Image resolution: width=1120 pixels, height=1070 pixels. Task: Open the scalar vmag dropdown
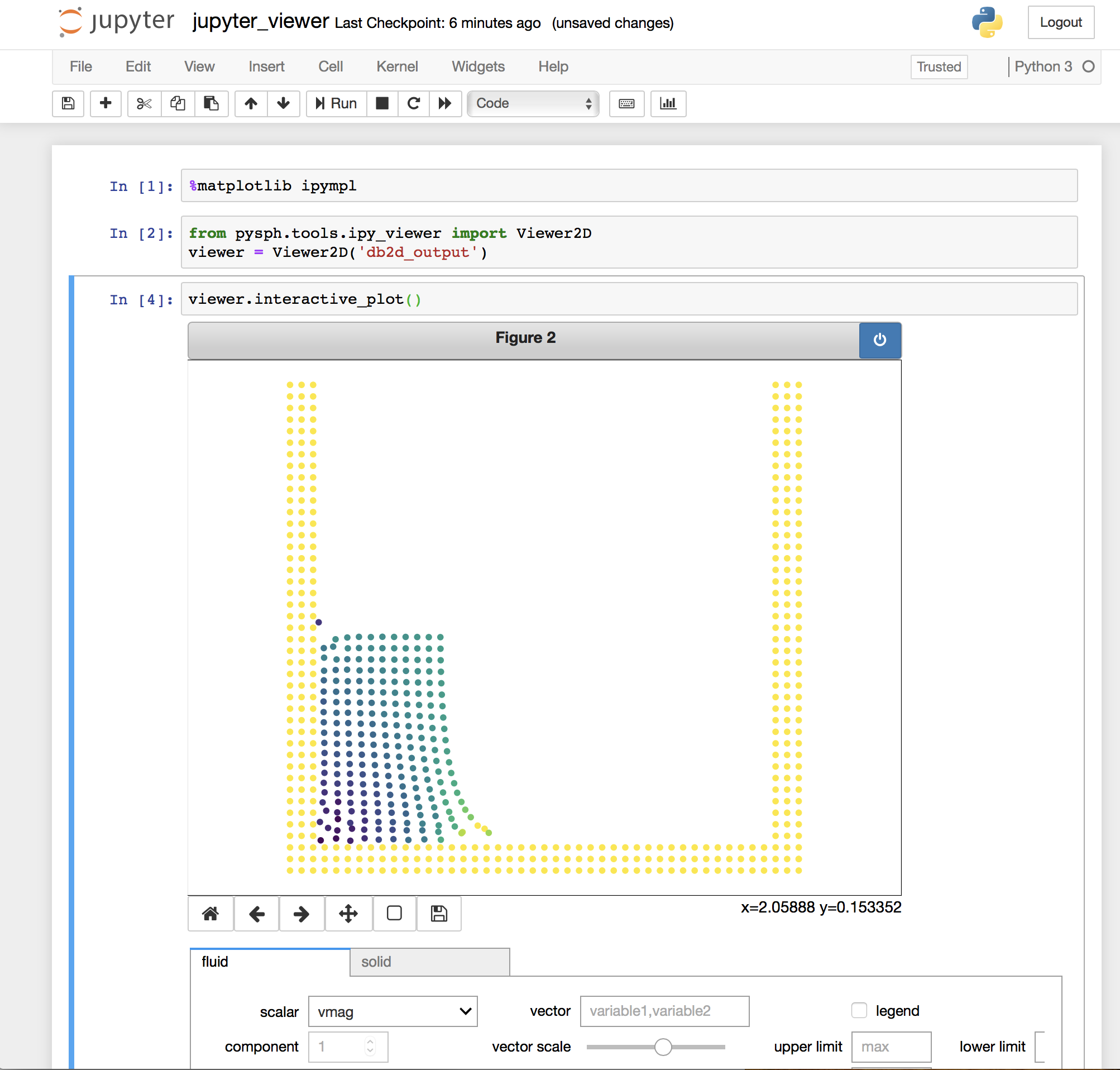coord(393,1011)
